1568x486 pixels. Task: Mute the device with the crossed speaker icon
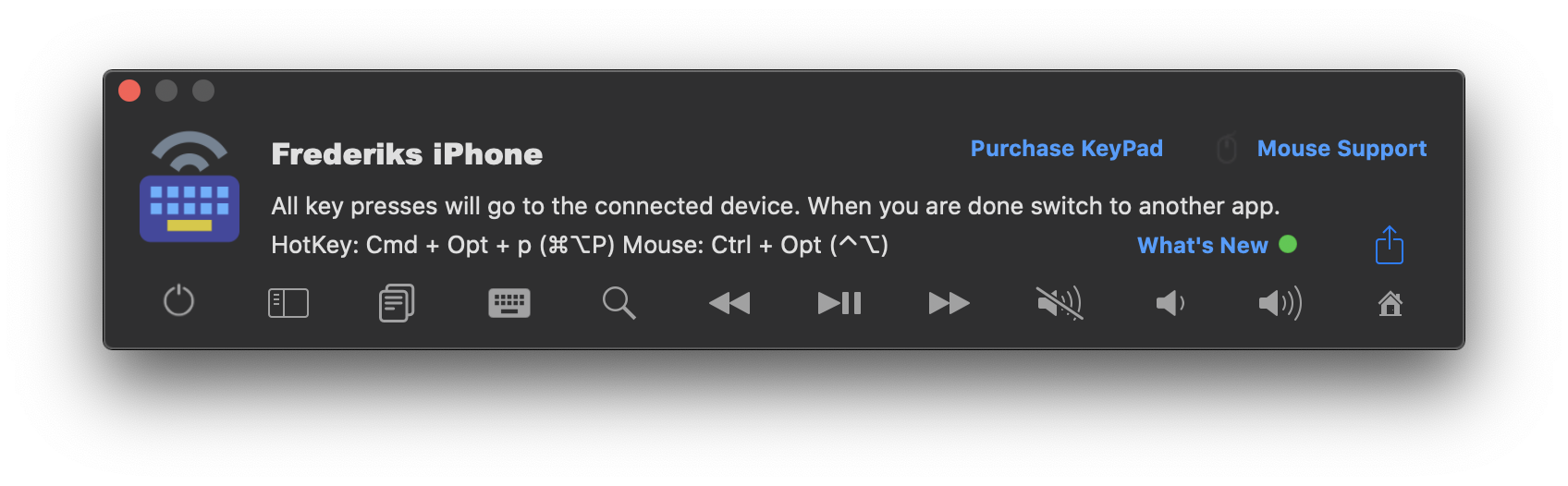tap(1060, 303)
